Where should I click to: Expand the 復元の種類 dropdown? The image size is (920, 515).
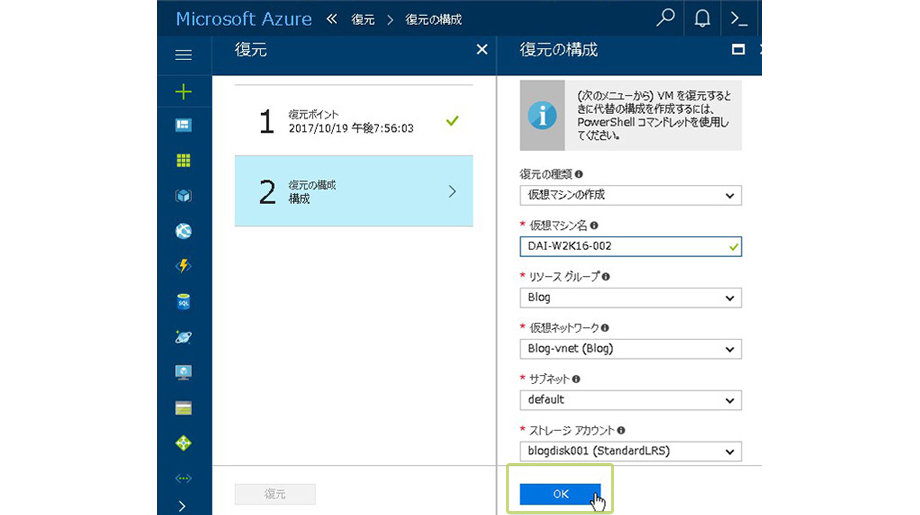coord(630,195)
